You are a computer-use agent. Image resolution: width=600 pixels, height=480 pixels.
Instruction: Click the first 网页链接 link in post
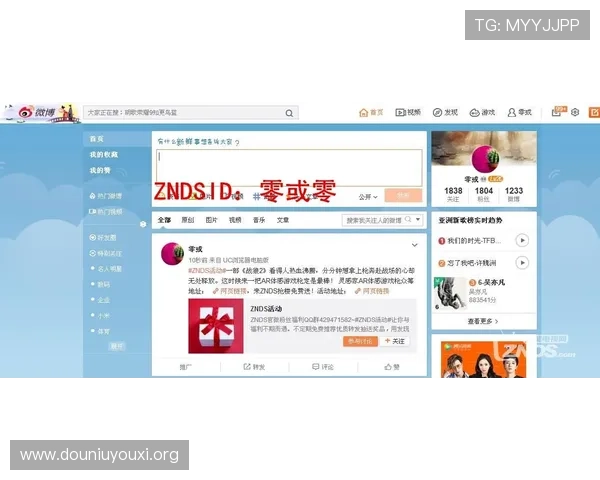pos(230,291)
